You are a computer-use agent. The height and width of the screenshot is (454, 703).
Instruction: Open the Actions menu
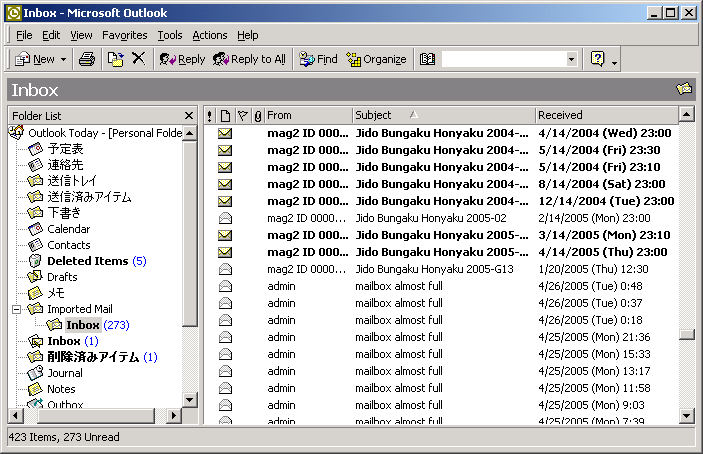[210, 35]
